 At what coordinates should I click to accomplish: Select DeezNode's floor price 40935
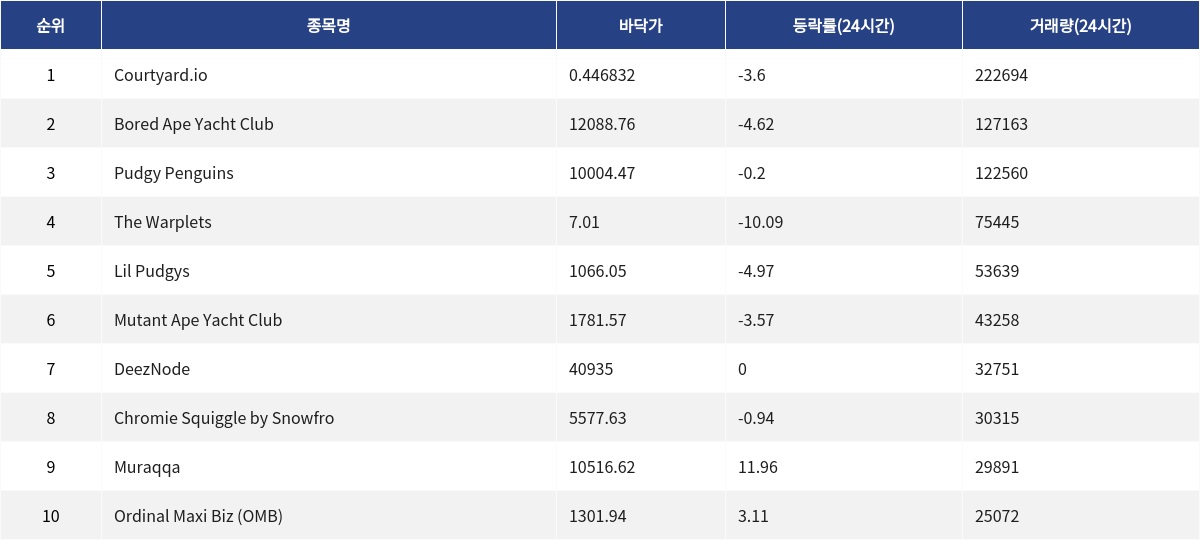click(591, 369)
